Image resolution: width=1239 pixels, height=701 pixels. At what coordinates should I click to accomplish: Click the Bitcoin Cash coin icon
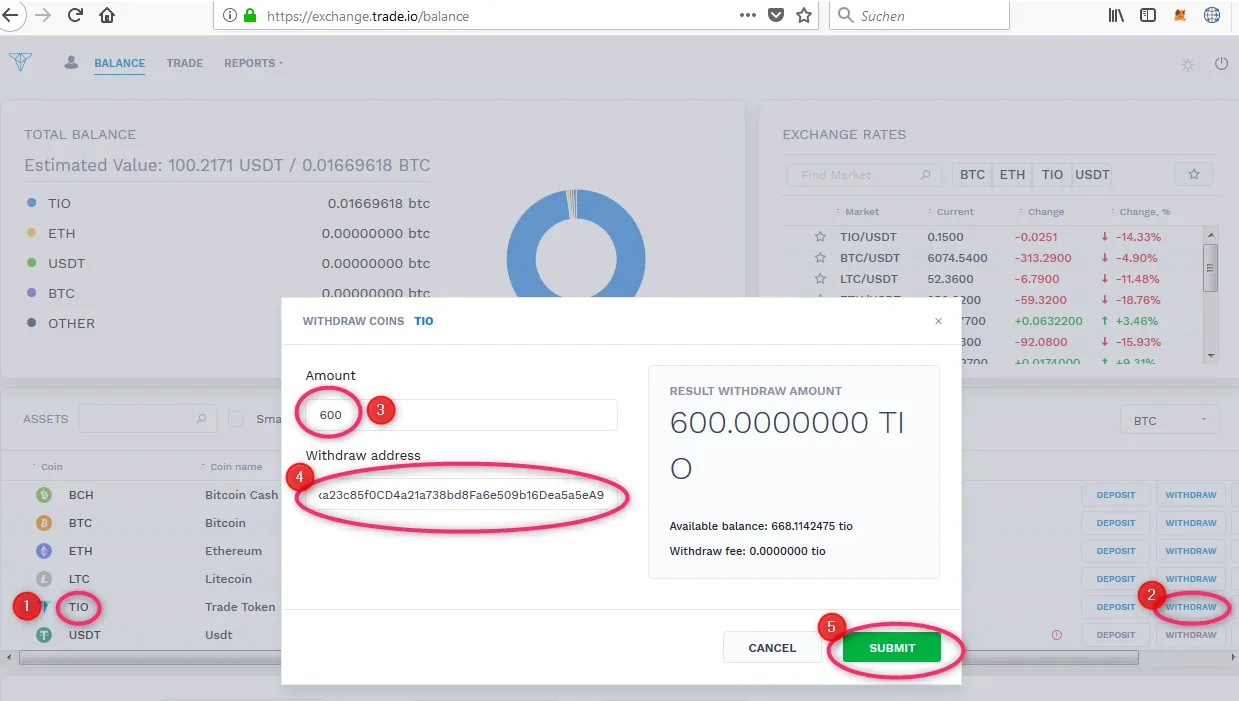(x=43, y=495)
